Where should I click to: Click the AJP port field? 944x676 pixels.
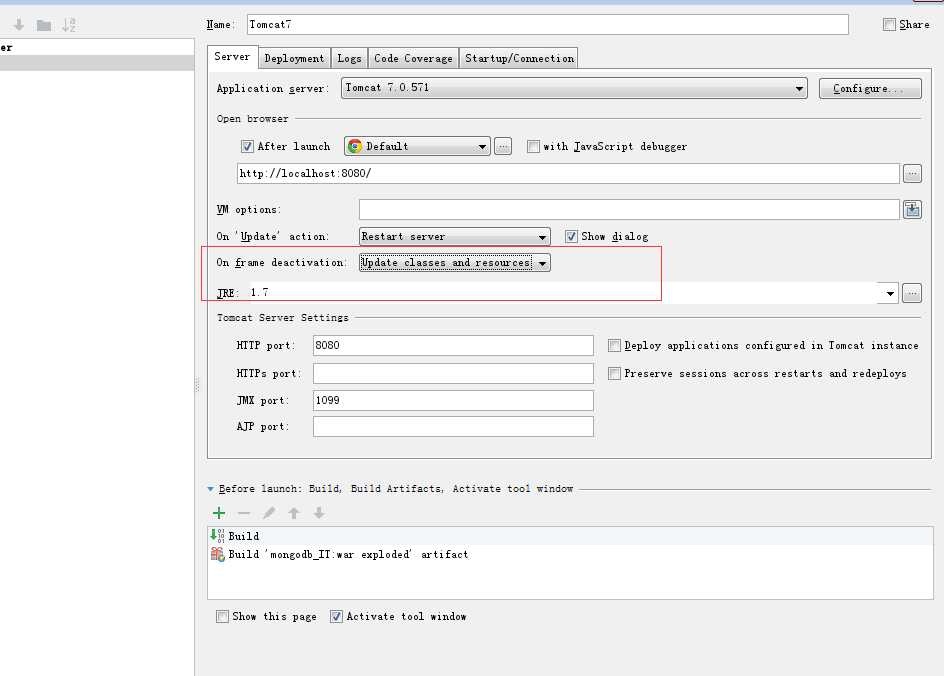(x=453, y=427)
